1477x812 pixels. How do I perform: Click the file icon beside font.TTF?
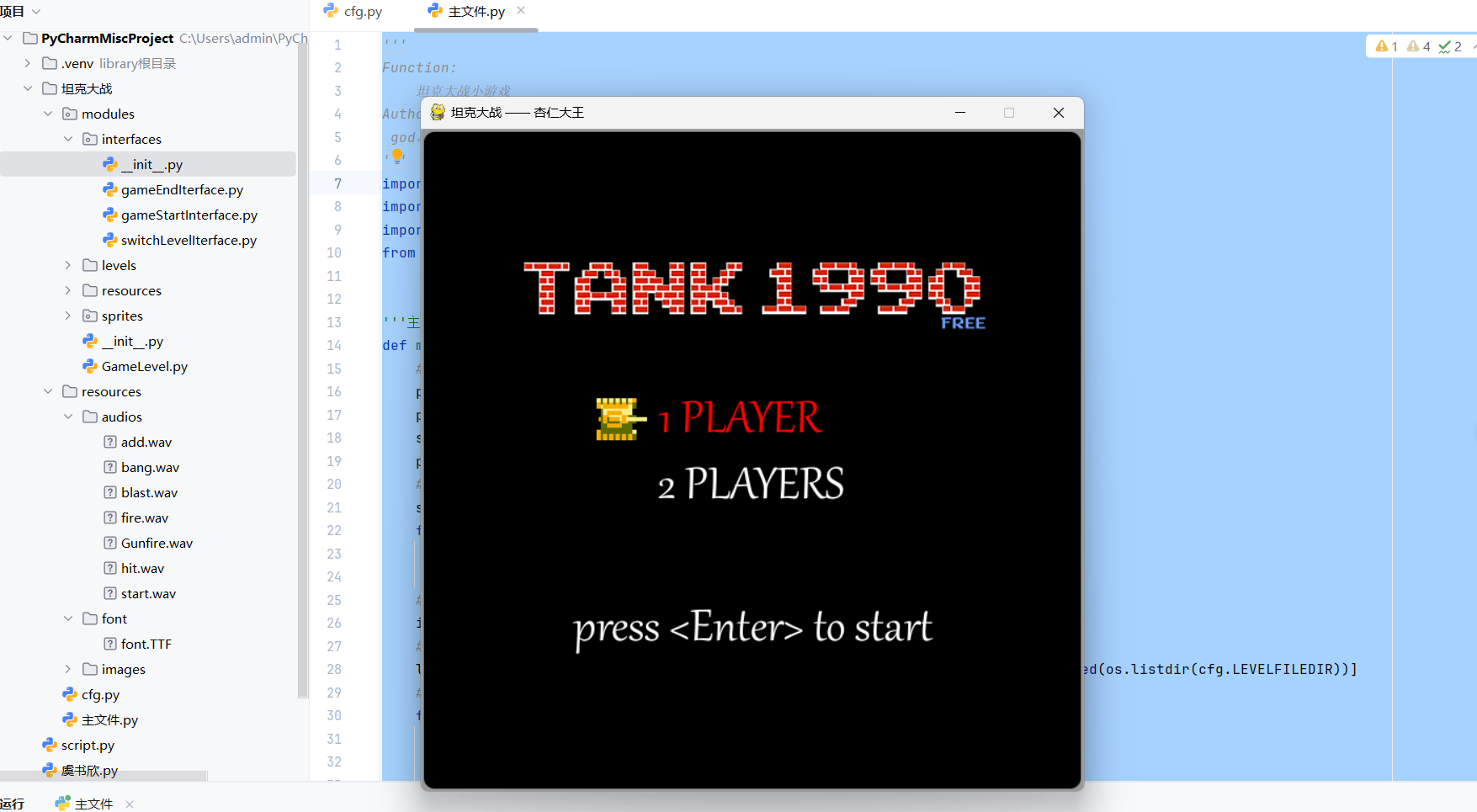pyautogui.click(x=110, y=644)
